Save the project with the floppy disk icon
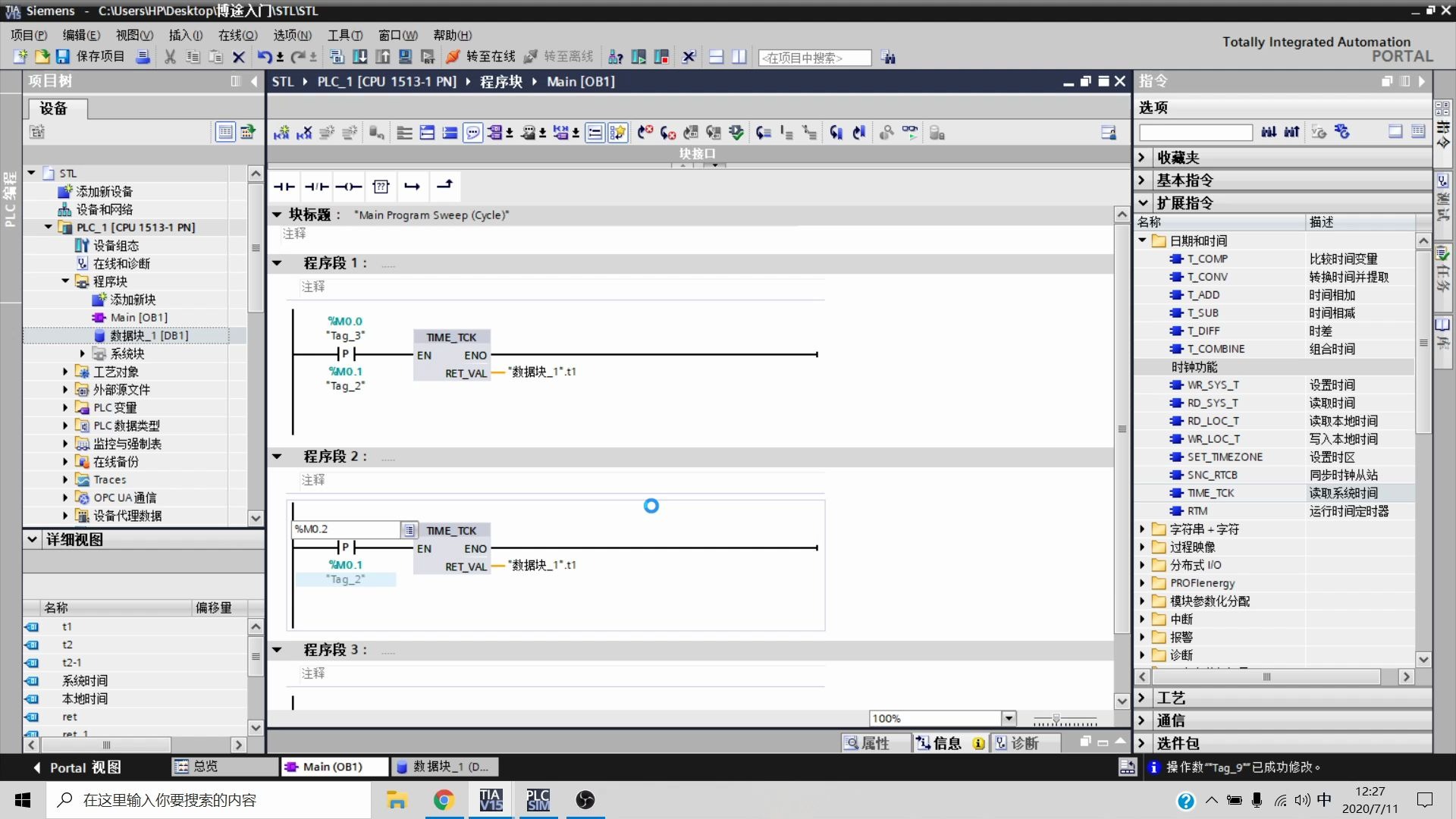 [x=63, y=57]
